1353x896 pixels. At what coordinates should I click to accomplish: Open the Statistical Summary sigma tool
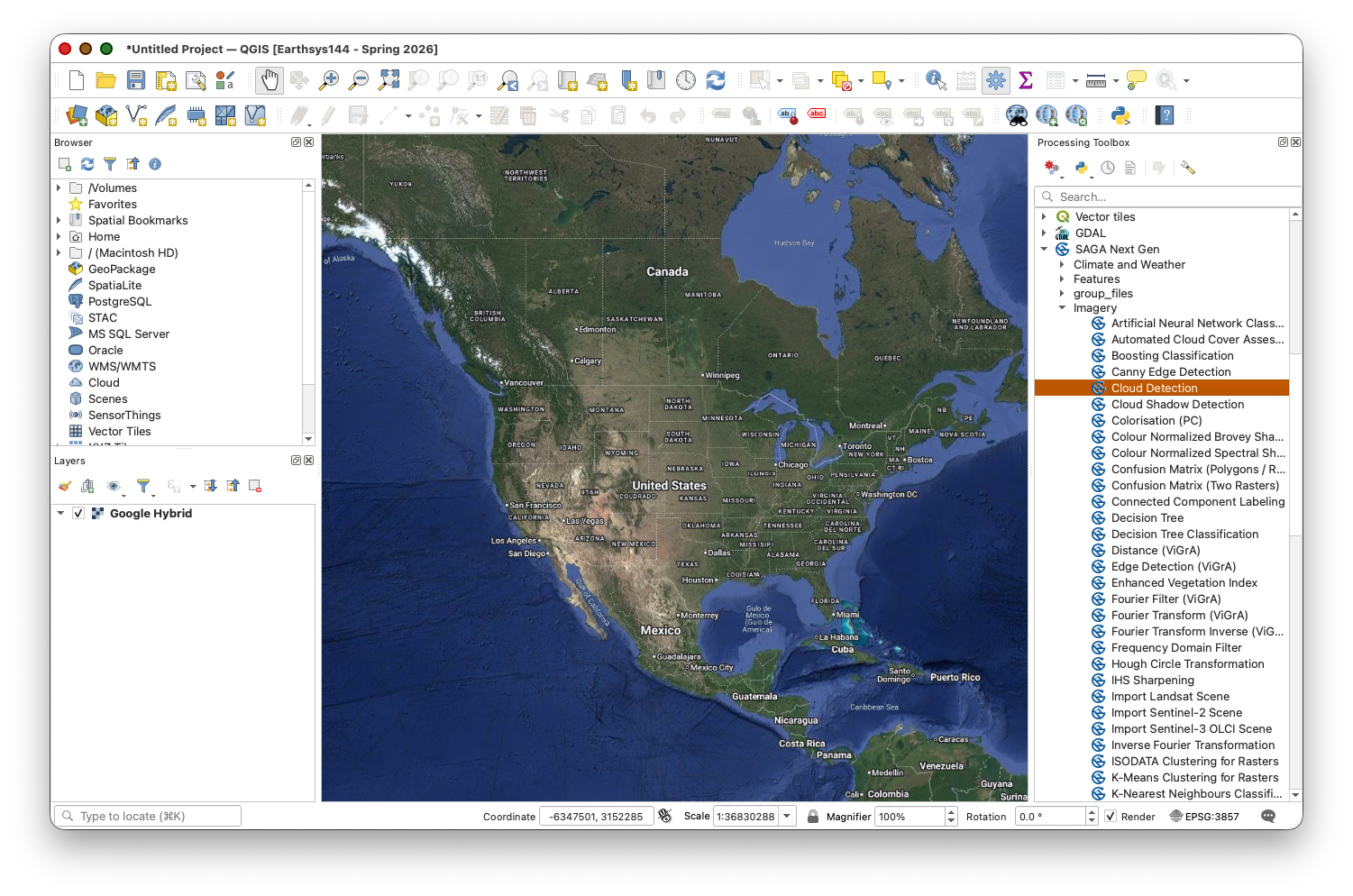tap(1026, 80)
